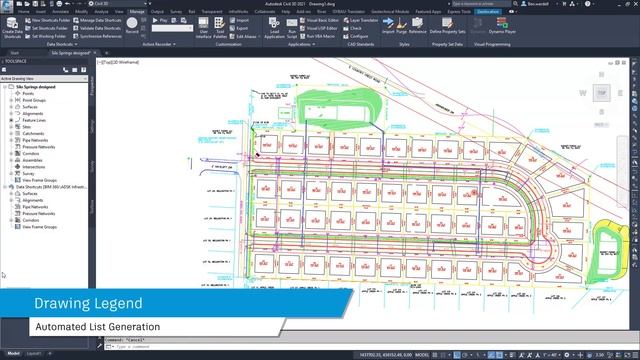Click Define Property Sets
This screenshot has height=360, width=640.
coord(447,25)
